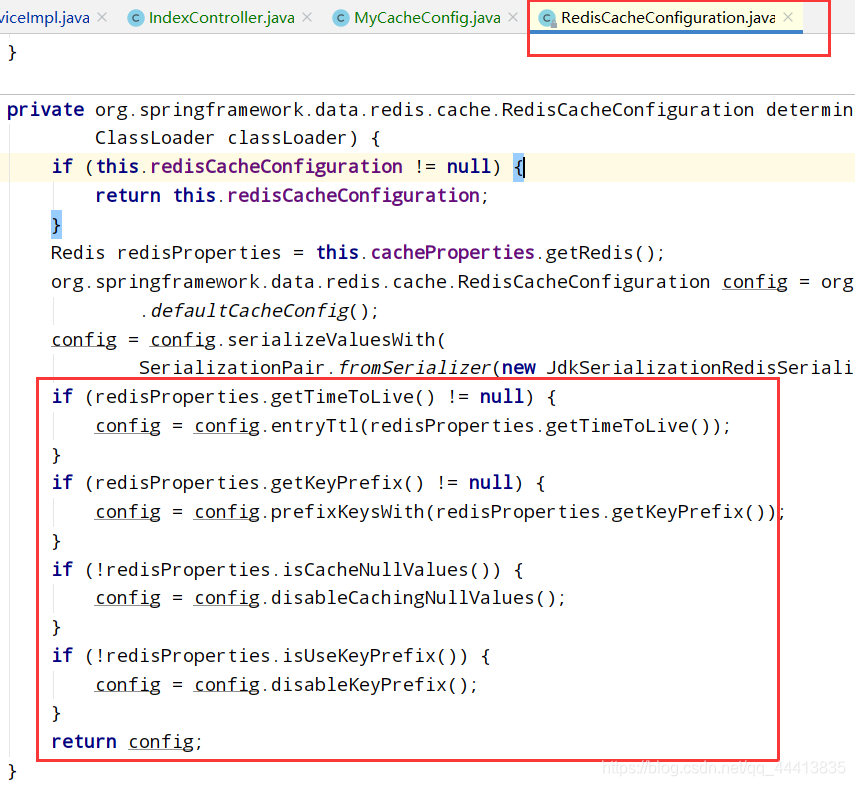
Task: Click 'disableCachingNullValues();' call
Action: [418, 598]
